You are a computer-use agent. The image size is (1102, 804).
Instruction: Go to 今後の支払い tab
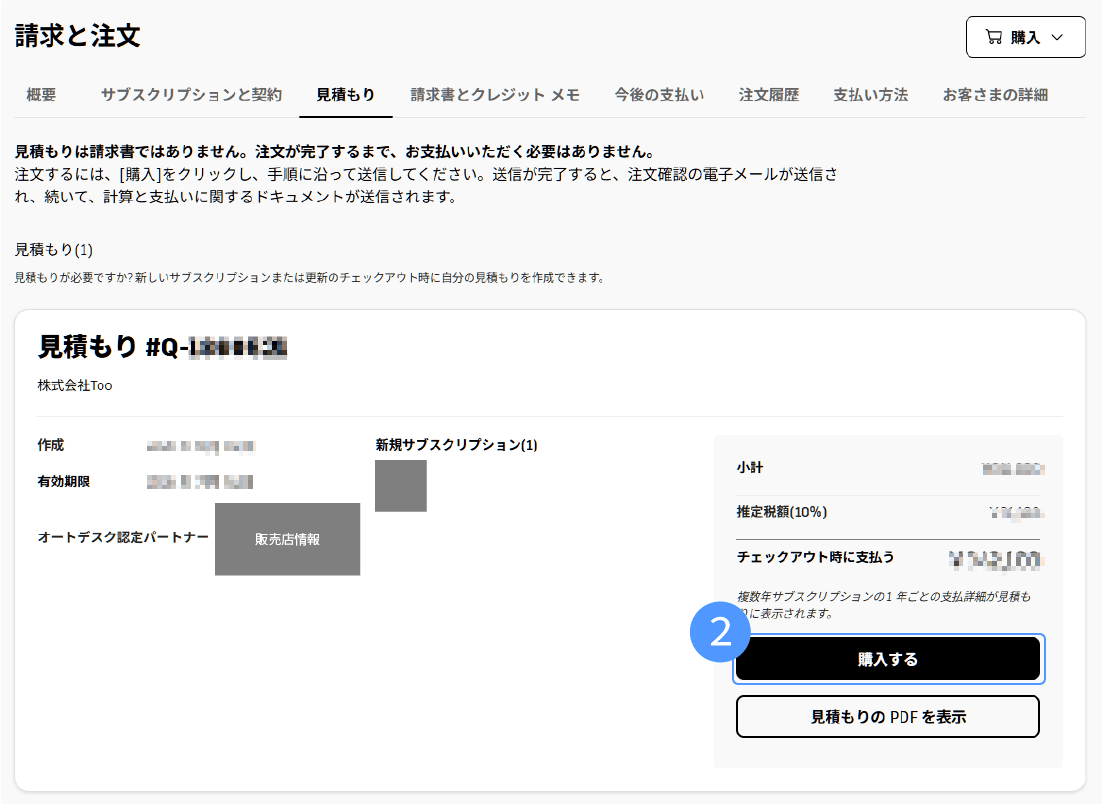click(659, 95)
